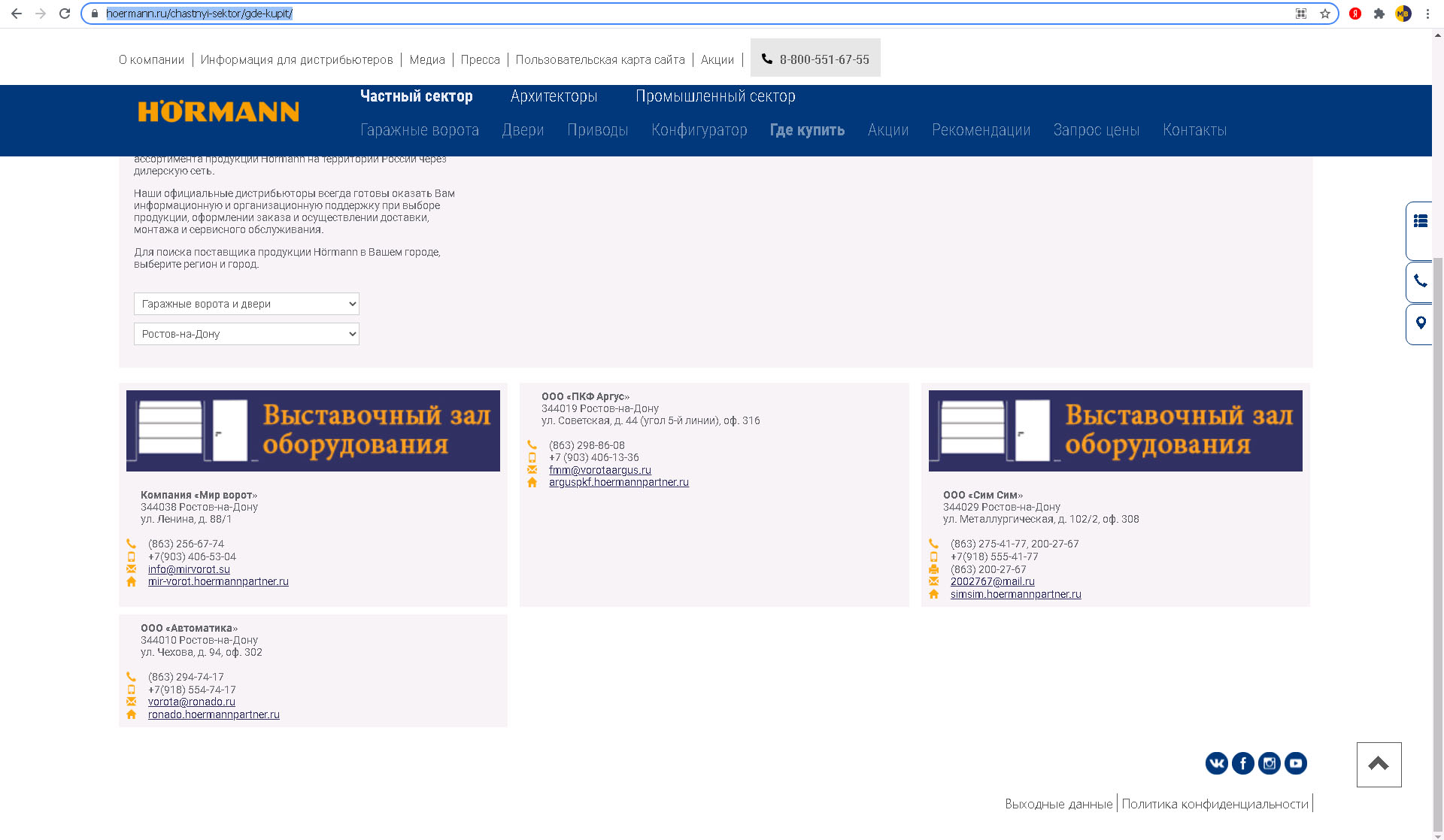Open the Контакты menu item
The image size is (1444, 840).
tap(1195, 130)
